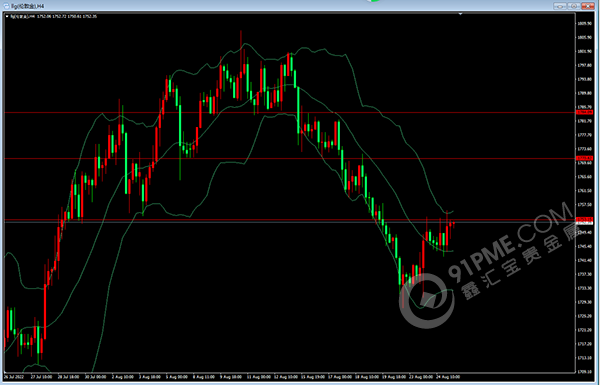The height and width of the screenshot is (385, 600).
Task: Click the small square beside symbol label
Action: click(x=7, y=16)
